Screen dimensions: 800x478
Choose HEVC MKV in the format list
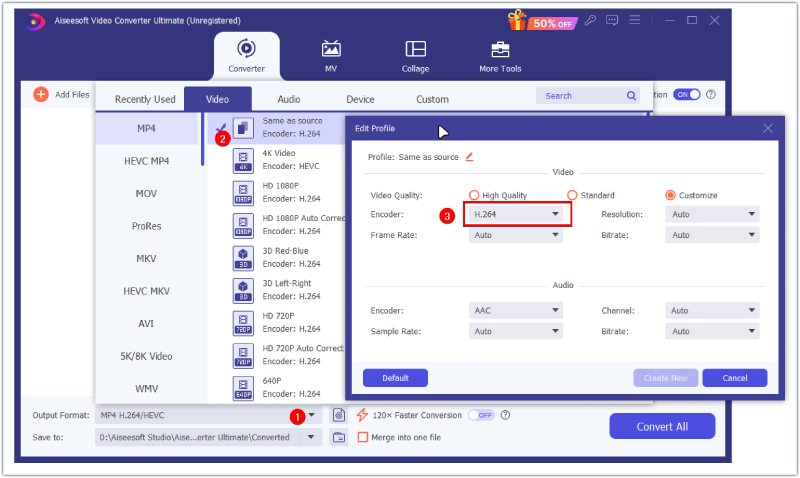(x=146, y=291)
